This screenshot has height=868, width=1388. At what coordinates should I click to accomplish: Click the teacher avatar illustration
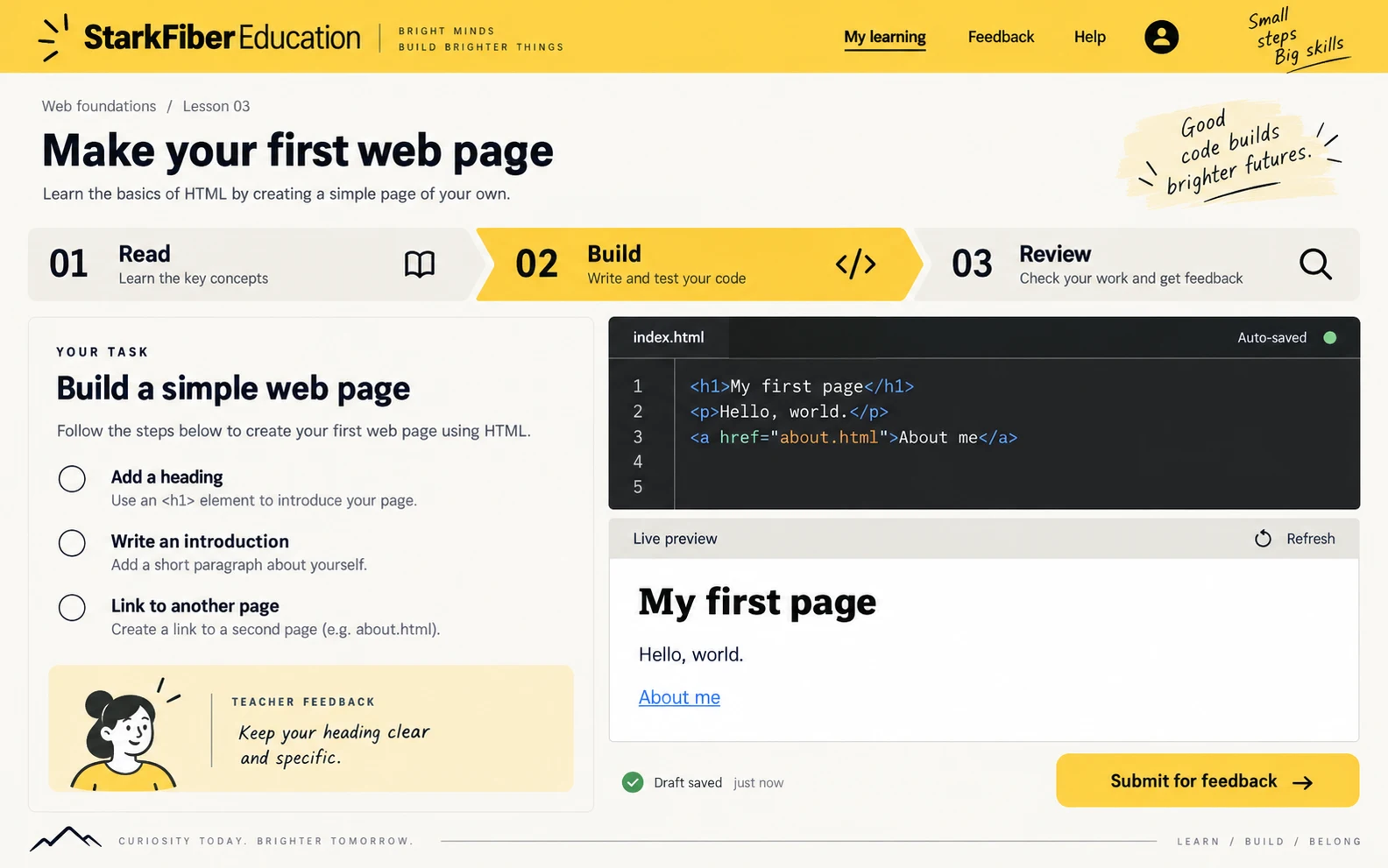[124, 734]
